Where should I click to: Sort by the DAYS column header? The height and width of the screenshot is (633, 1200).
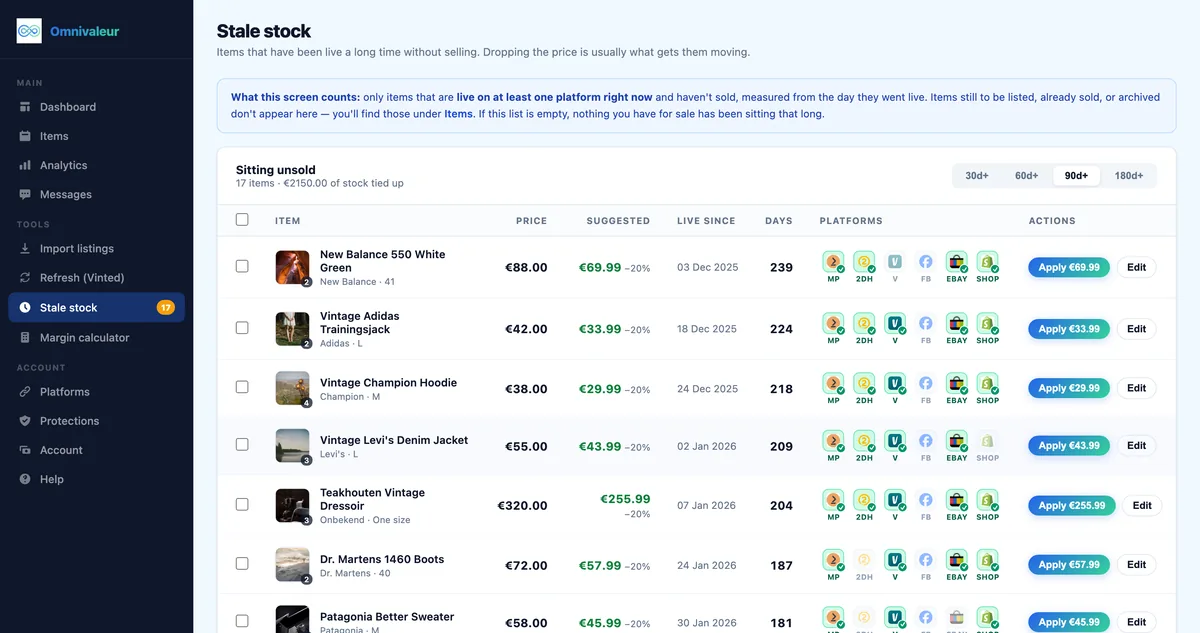(778, 221)
